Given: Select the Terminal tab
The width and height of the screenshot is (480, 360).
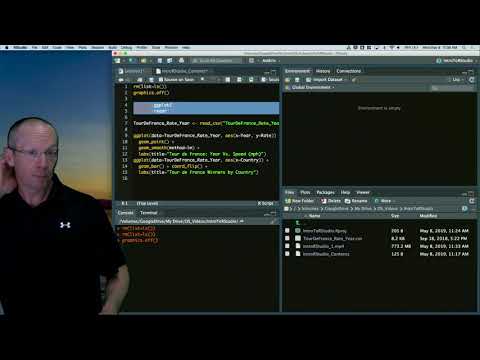Looking at the screenshot, I should coord(148,213).
